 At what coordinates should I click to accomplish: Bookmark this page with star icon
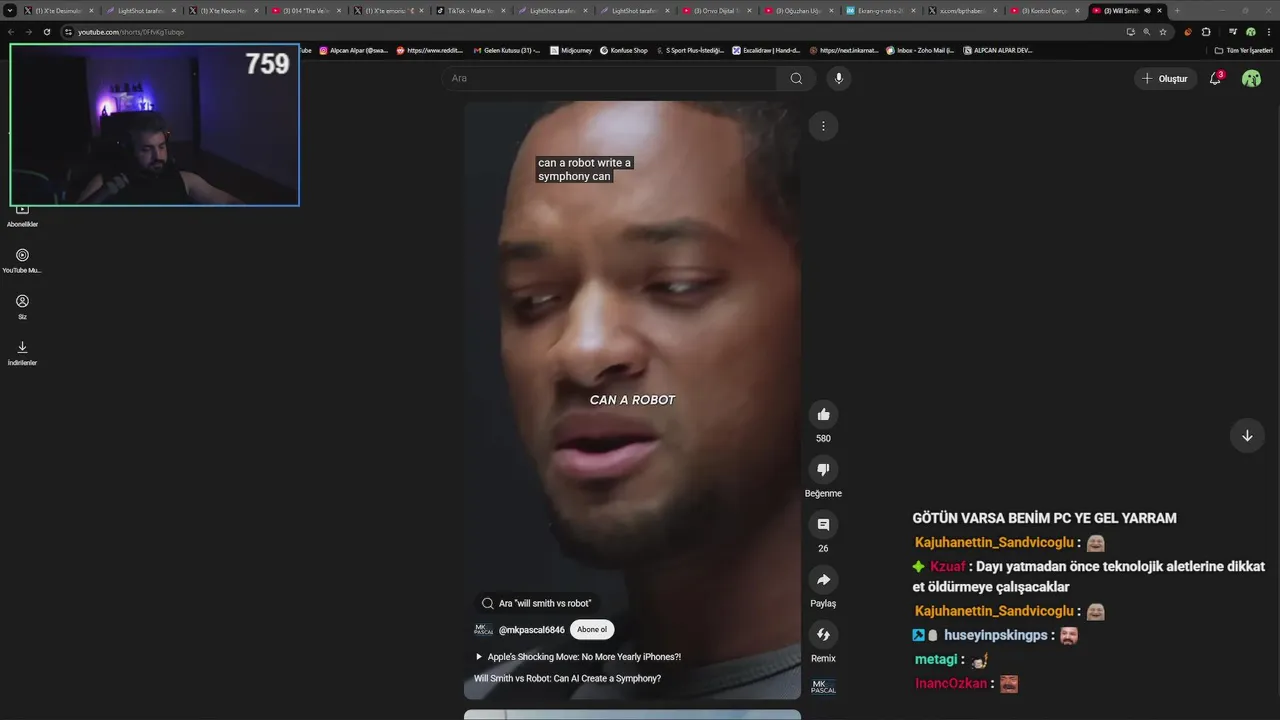[1163, 32]
